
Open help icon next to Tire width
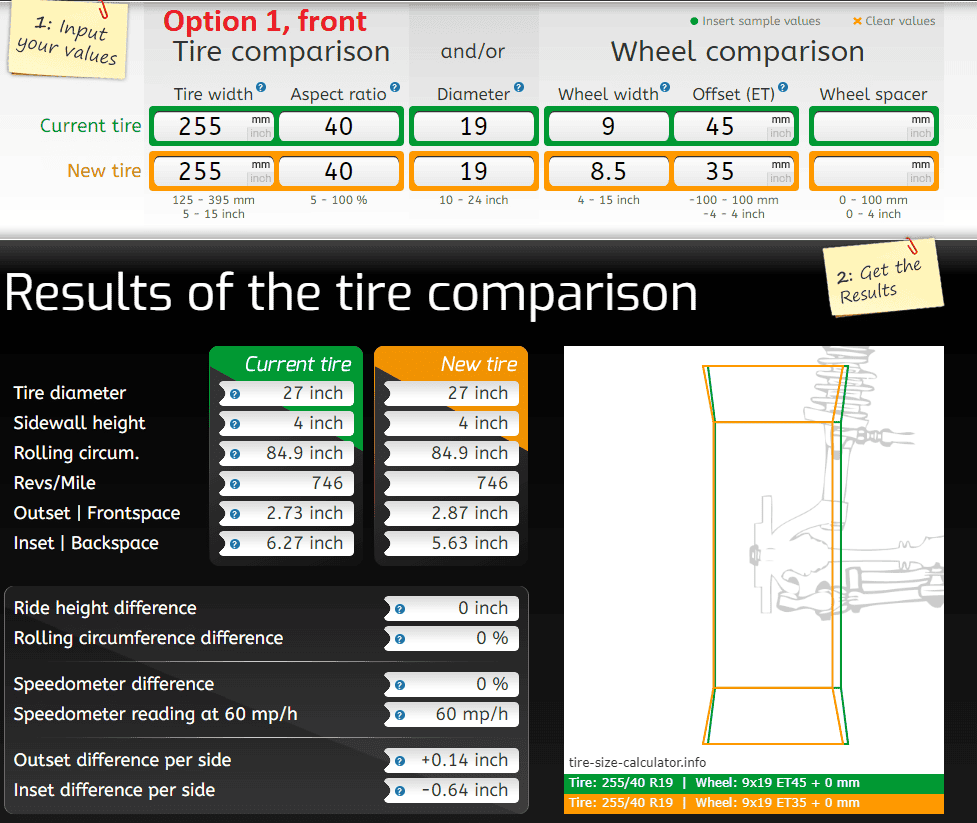pyautogui.click(x=261, y=87)
